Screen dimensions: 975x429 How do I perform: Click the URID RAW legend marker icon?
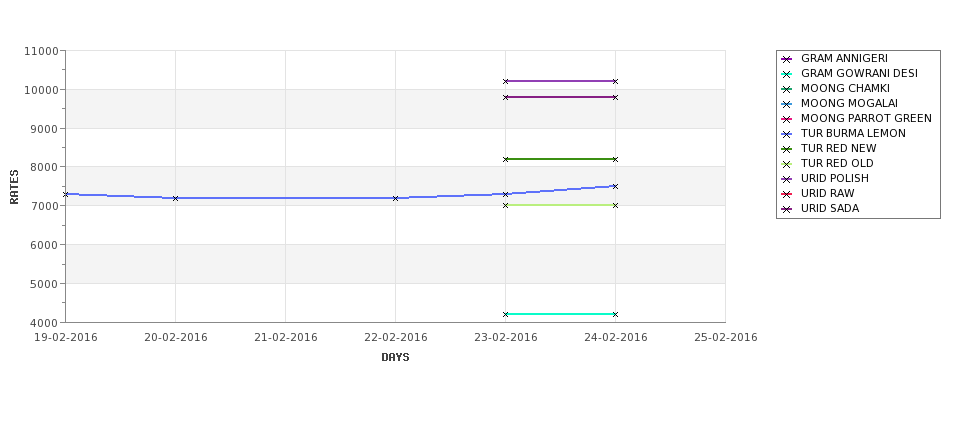pyautogui.click(x=787, y=195)
